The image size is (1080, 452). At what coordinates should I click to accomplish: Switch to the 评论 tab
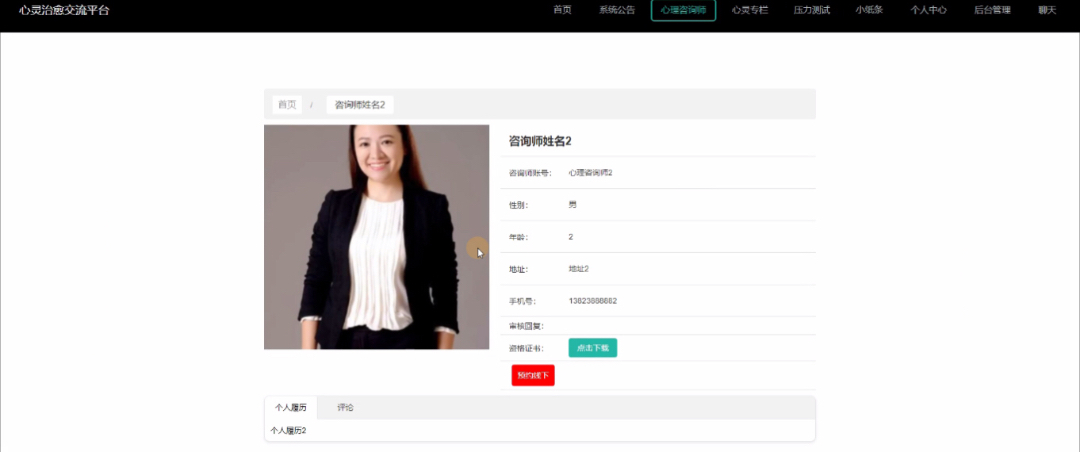click(x=345, y=408)
